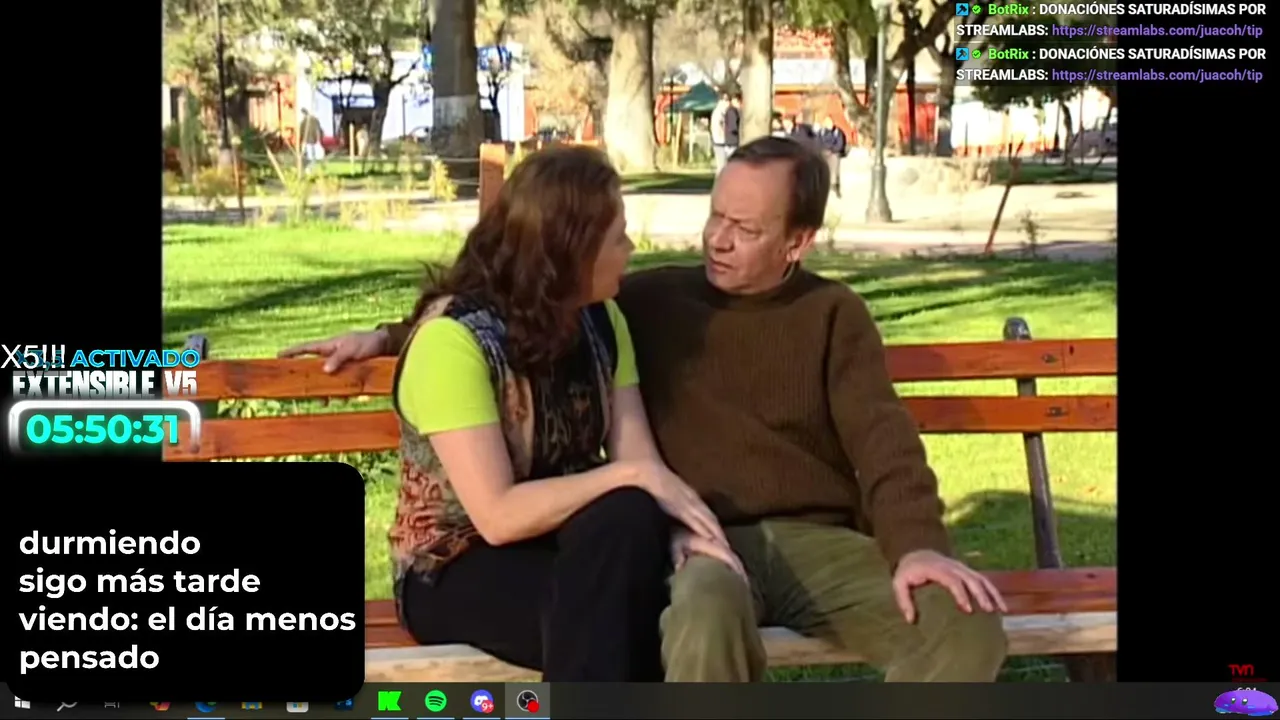
Task: Open Discord from the taskbar
Action: [482, 702]
